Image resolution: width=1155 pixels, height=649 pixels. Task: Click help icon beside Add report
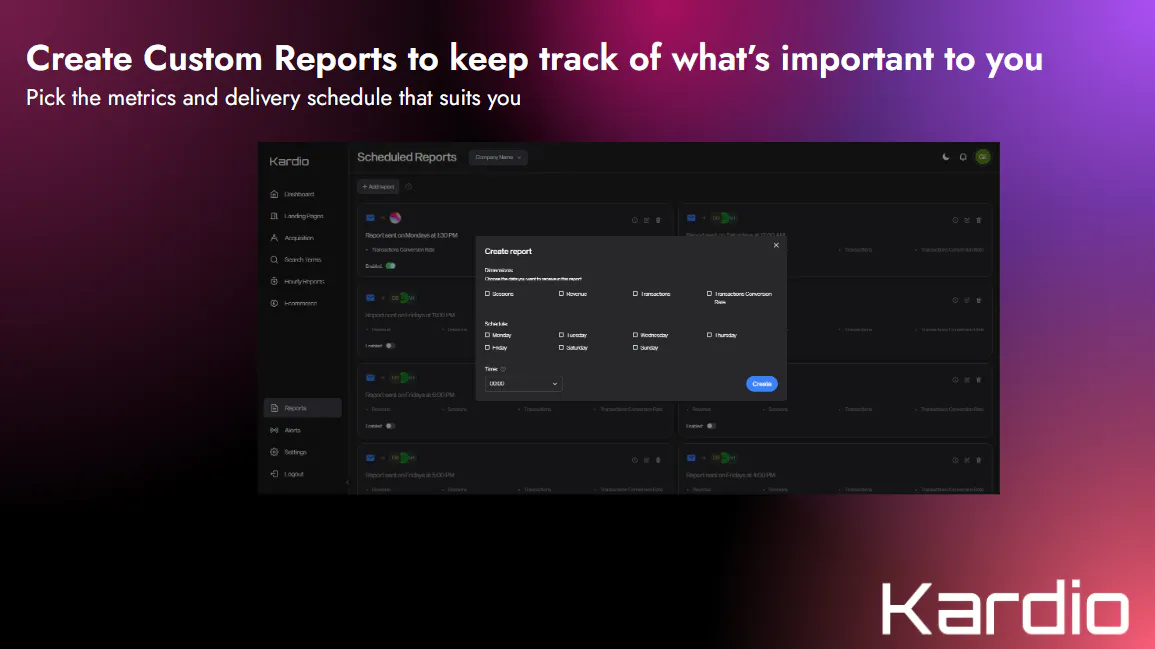click(408, 187)
